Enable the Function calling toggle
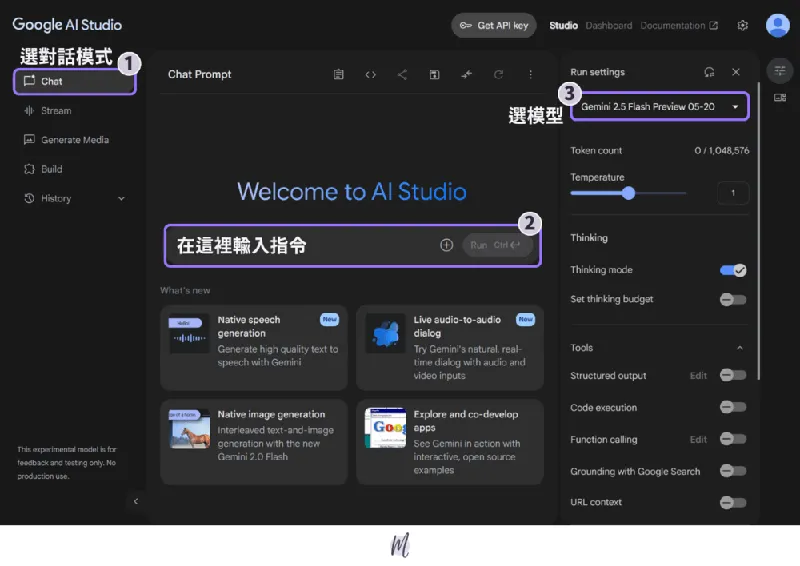This screenshot has height=566, width=800. click(733, 438)
